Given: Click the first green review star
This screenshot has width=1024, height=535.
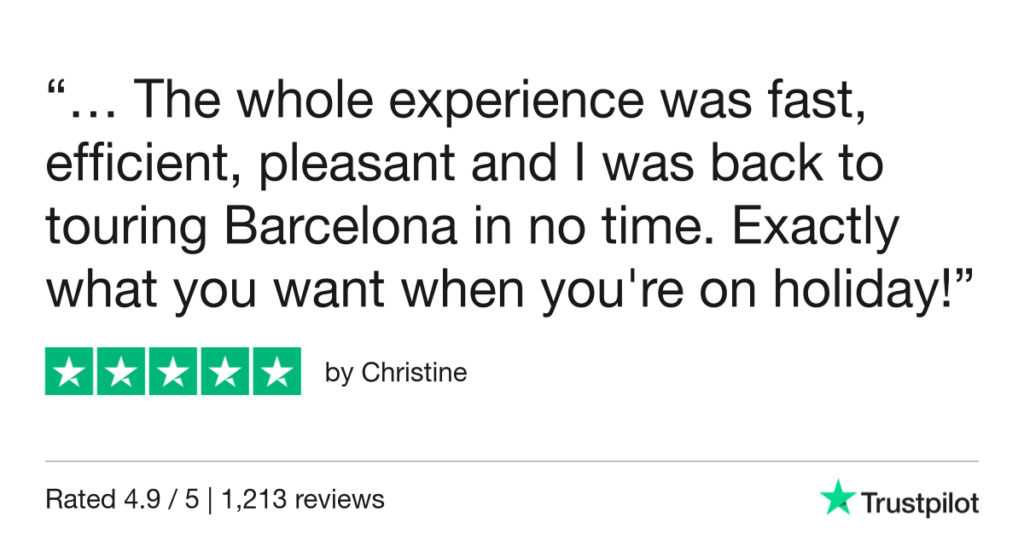Looking at the screenshot, I should coord(70,372).
